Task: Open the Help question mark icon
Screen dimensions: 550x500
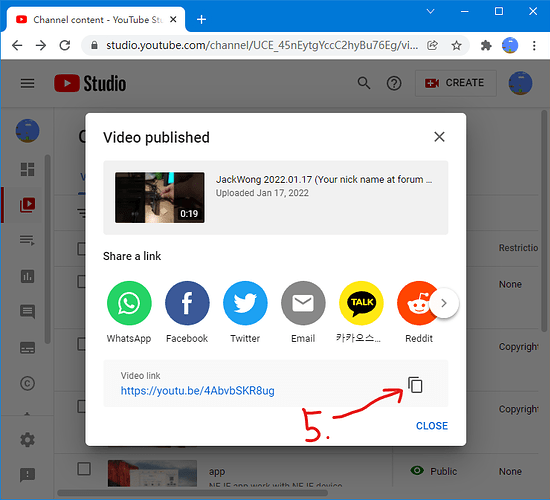Action: point(394,84)
